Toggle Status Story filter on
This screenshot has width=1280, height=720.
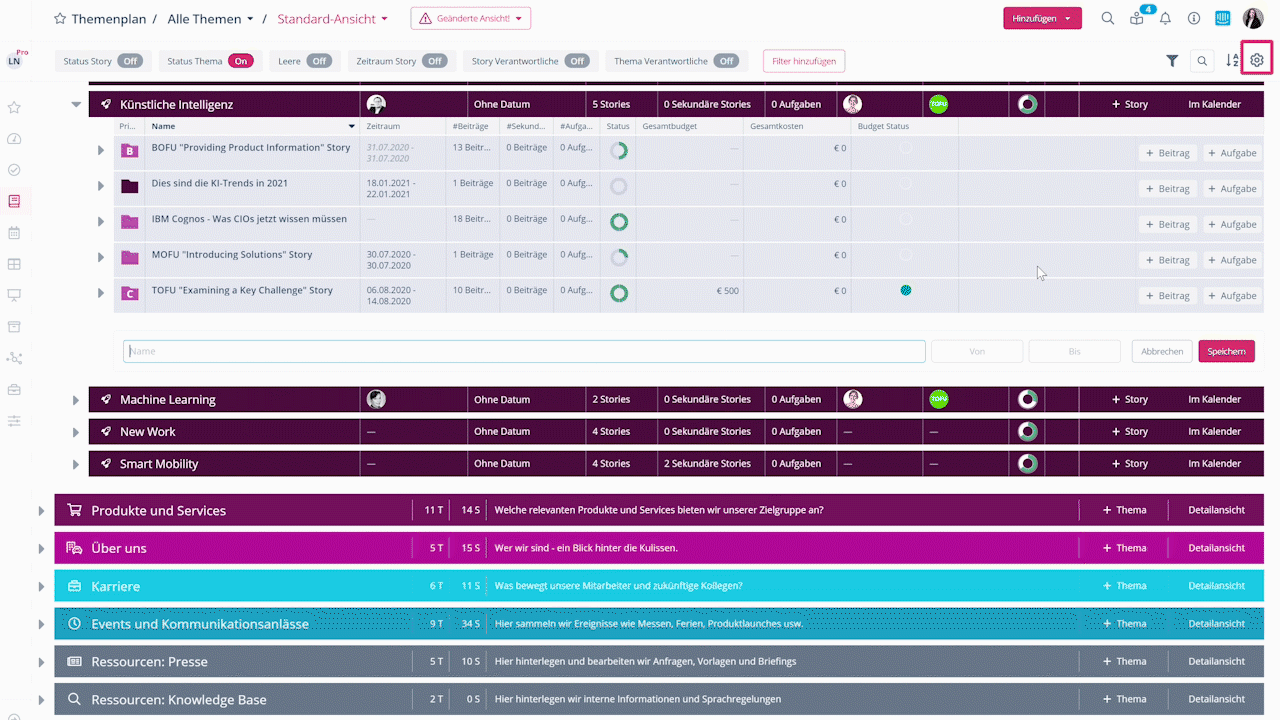click(x=130, y=61)
